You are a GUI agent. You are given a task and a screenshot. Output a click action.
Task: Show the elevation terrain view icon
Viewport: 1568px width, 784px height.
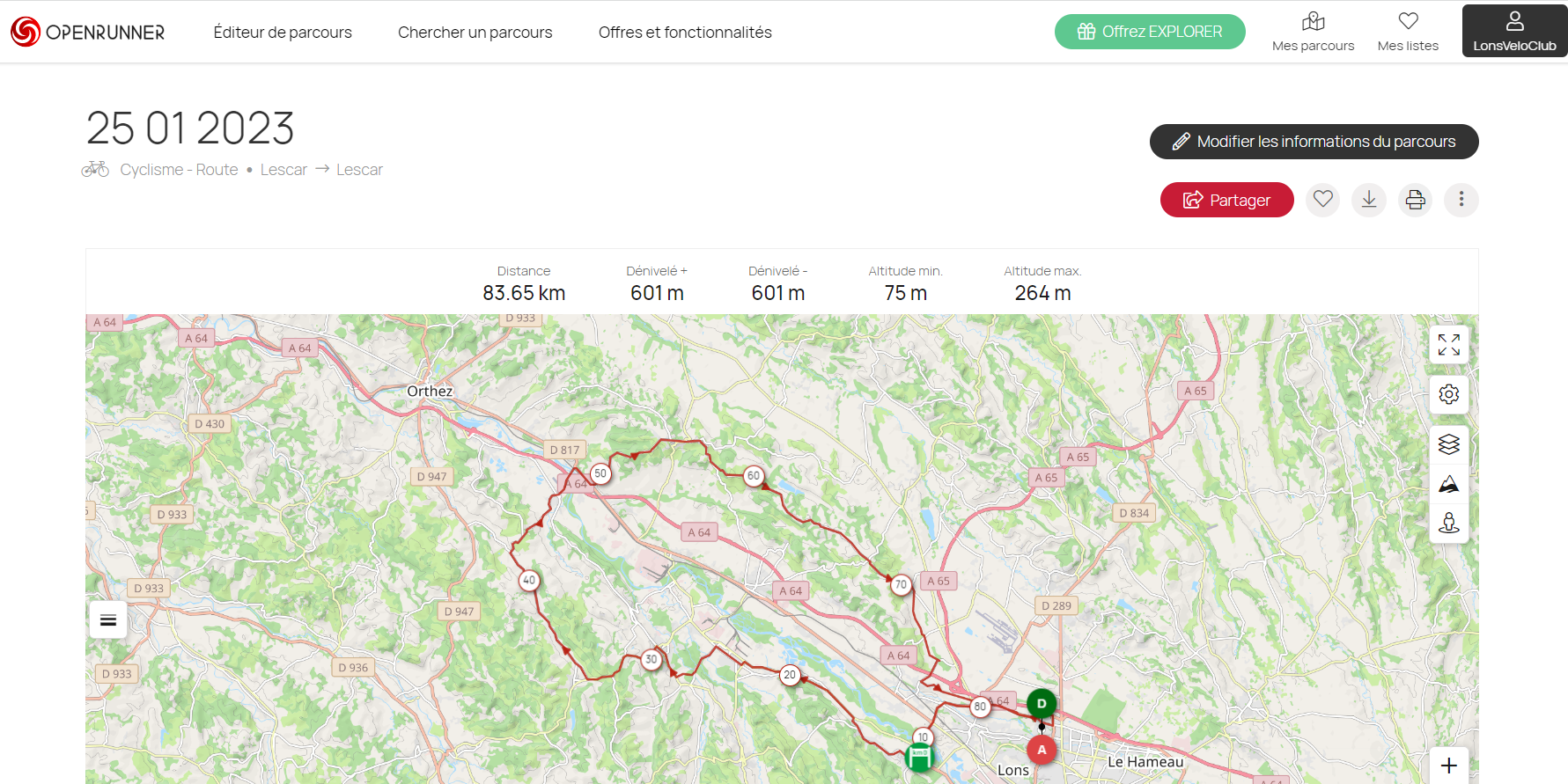pyautogui.click(x=1449, y=484)
